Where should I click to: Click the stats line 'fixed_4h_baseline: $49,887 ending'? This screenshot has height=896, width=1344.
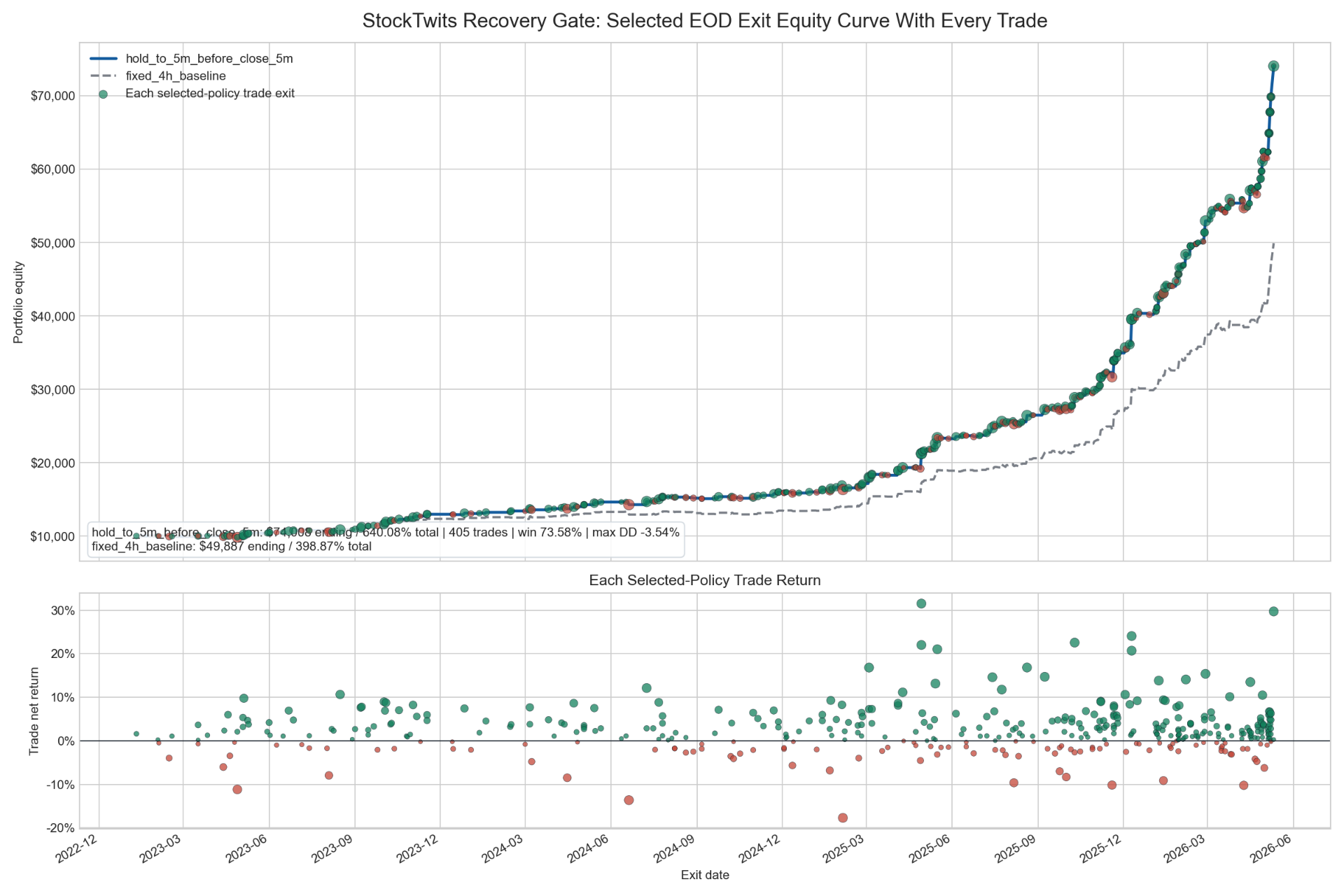232,546
